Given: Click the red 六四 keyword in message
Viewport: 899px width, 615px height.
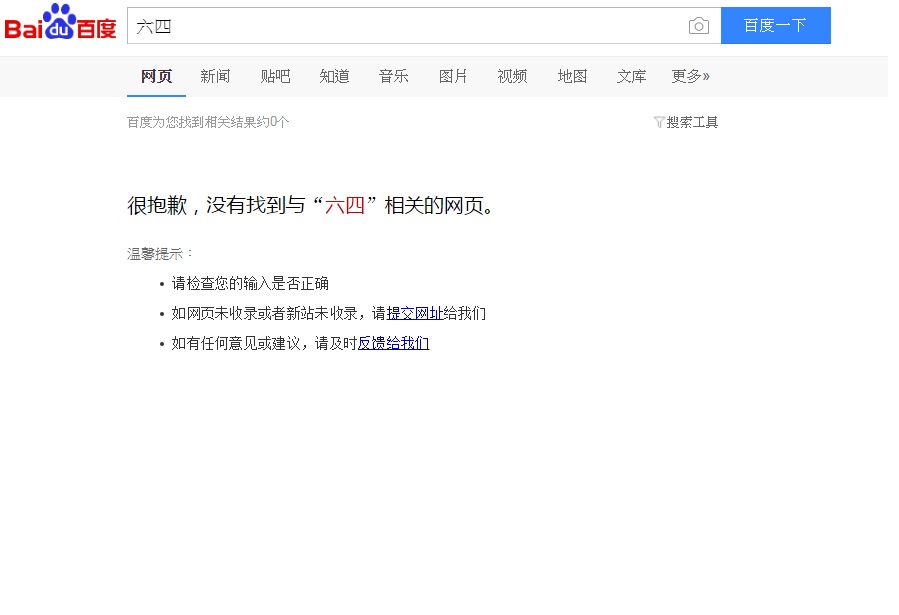Looking at the screenshot, I should tap(345, 205).
